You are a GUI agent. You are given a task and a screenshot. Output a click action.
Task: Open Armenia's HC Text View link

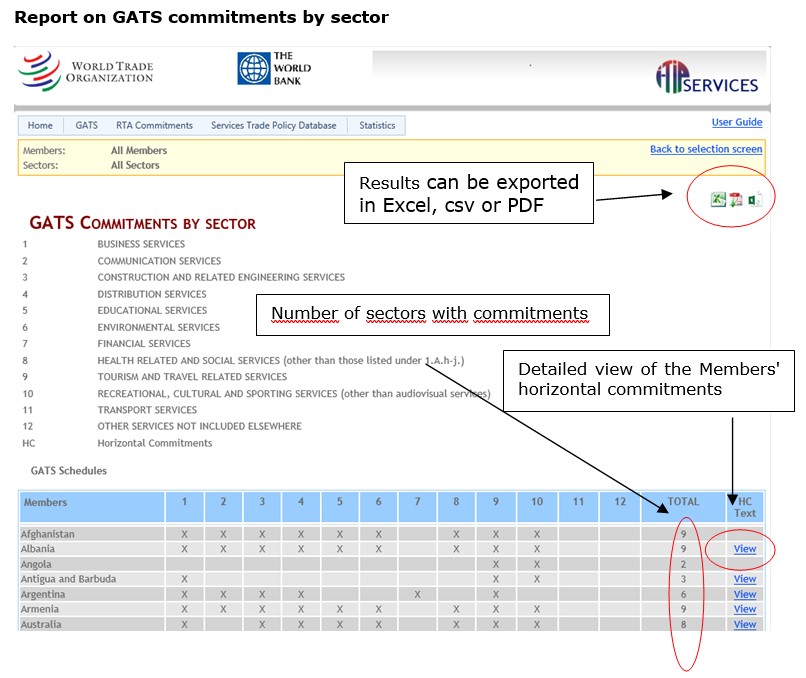click(745, 610)
